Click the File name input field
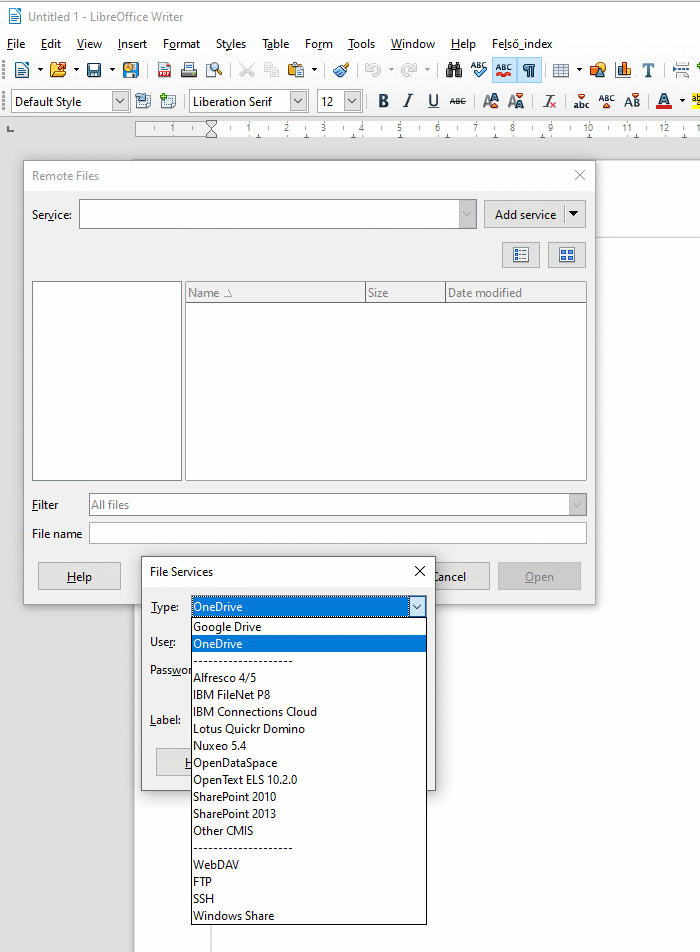 click(337, 534)
